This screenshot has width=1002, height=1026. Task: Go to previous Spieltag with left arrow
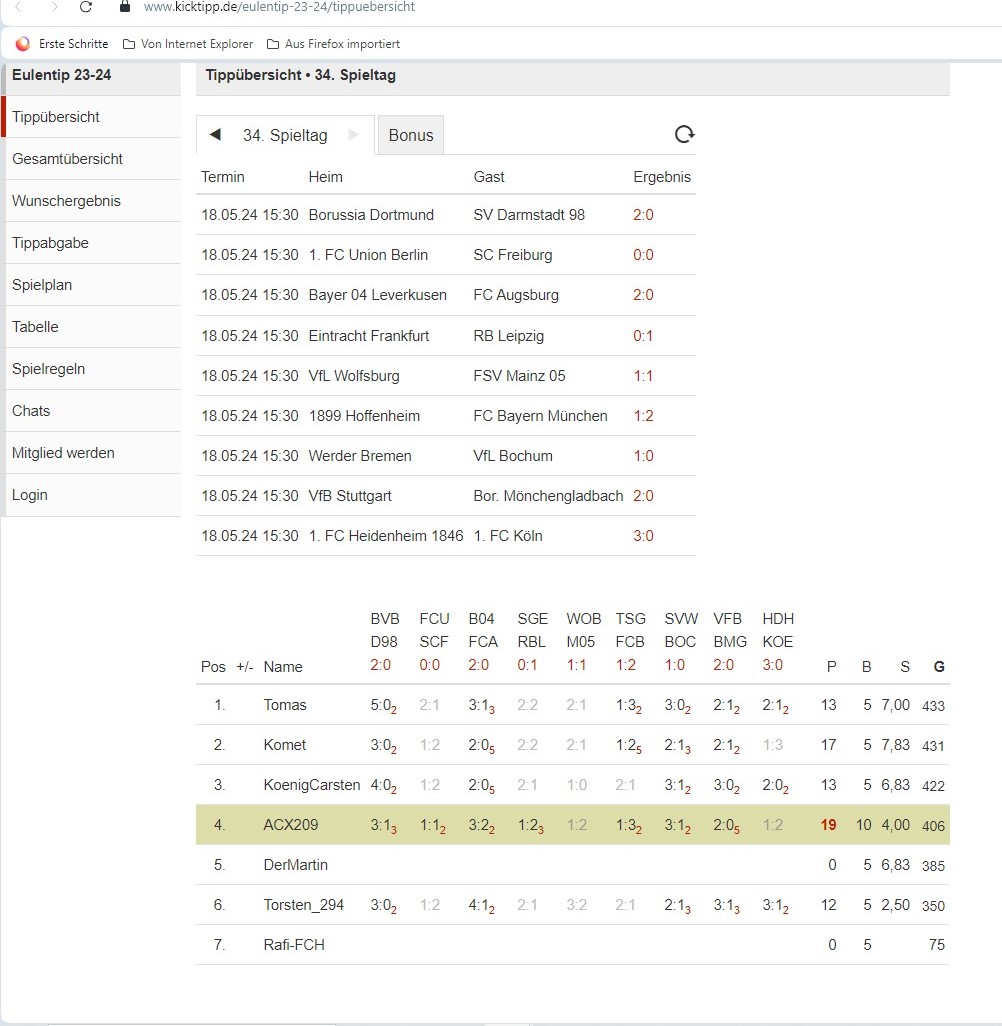coord(215,135)
